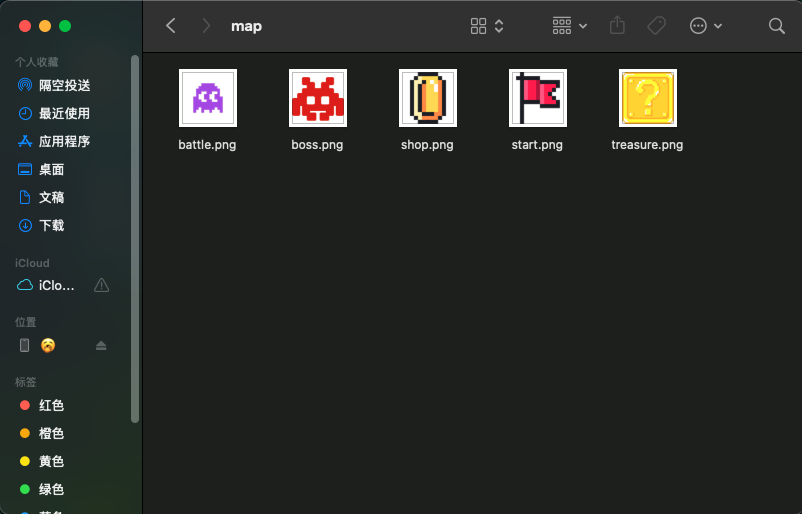Click the Tags toolbar icon
This screenshot has height=514, width=802.
click(x=656, y=26)
